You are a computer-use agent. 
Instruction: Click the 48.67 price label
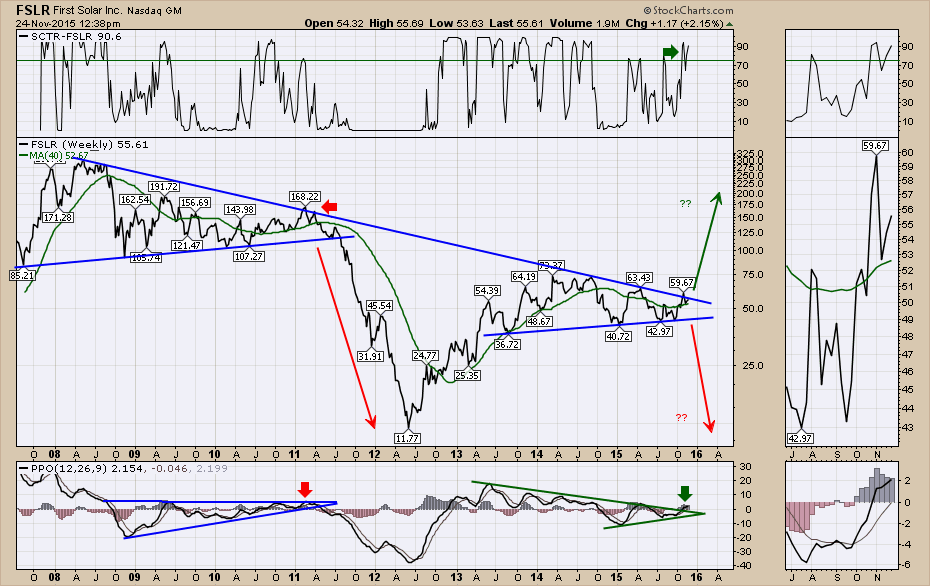539,321
